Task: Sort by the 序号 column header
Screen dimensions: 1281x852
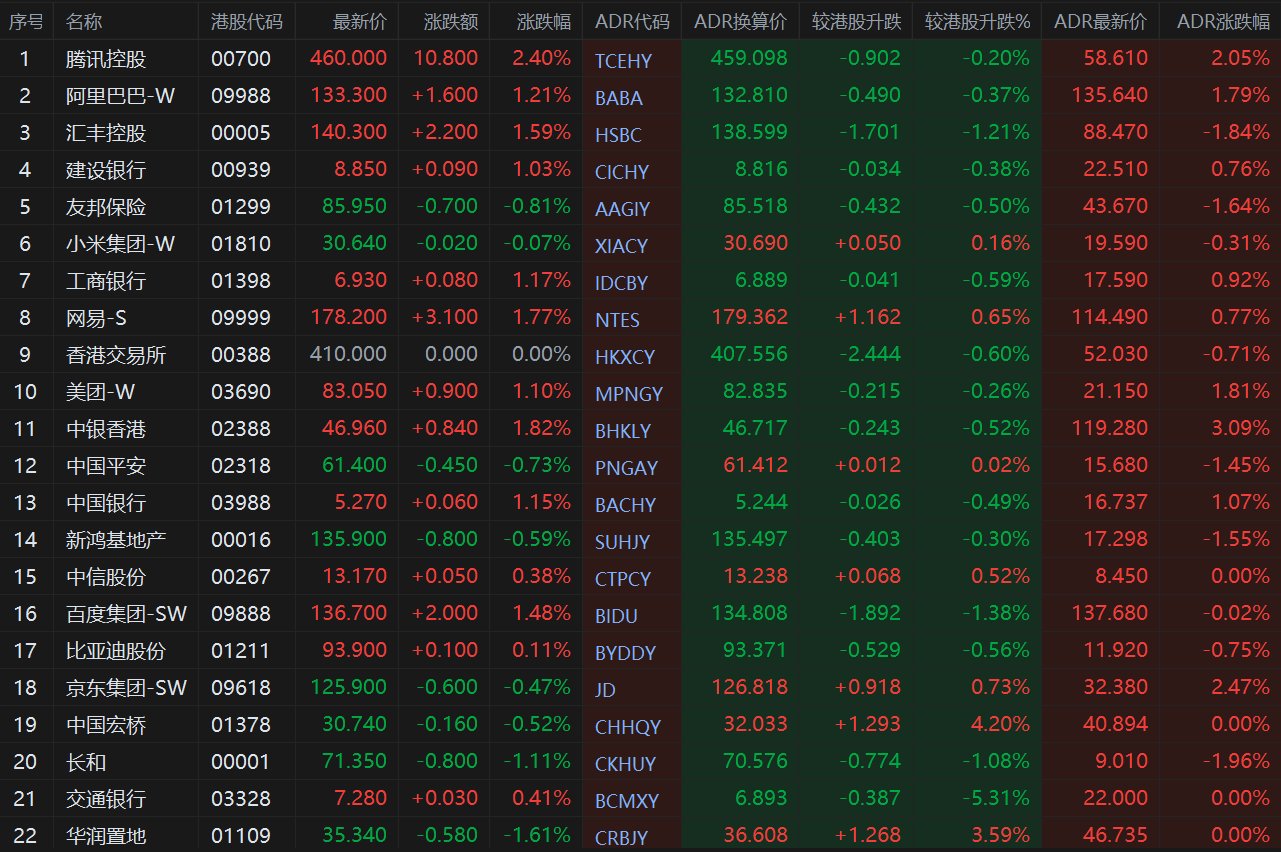Action: (x=26, y=21)
